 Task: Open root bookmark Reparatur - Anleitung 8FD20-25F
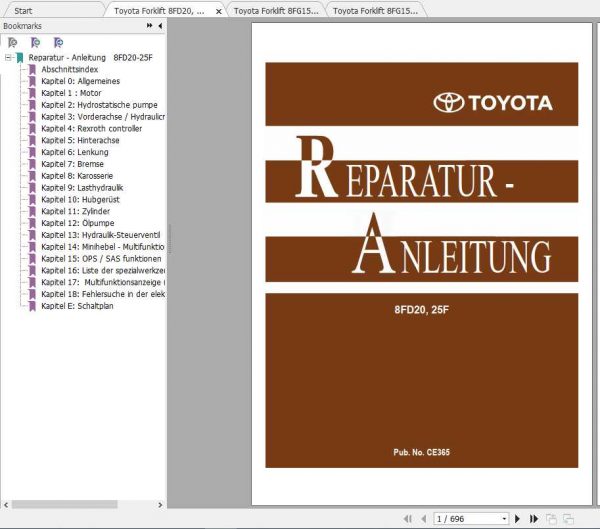(x=90, y=58)
